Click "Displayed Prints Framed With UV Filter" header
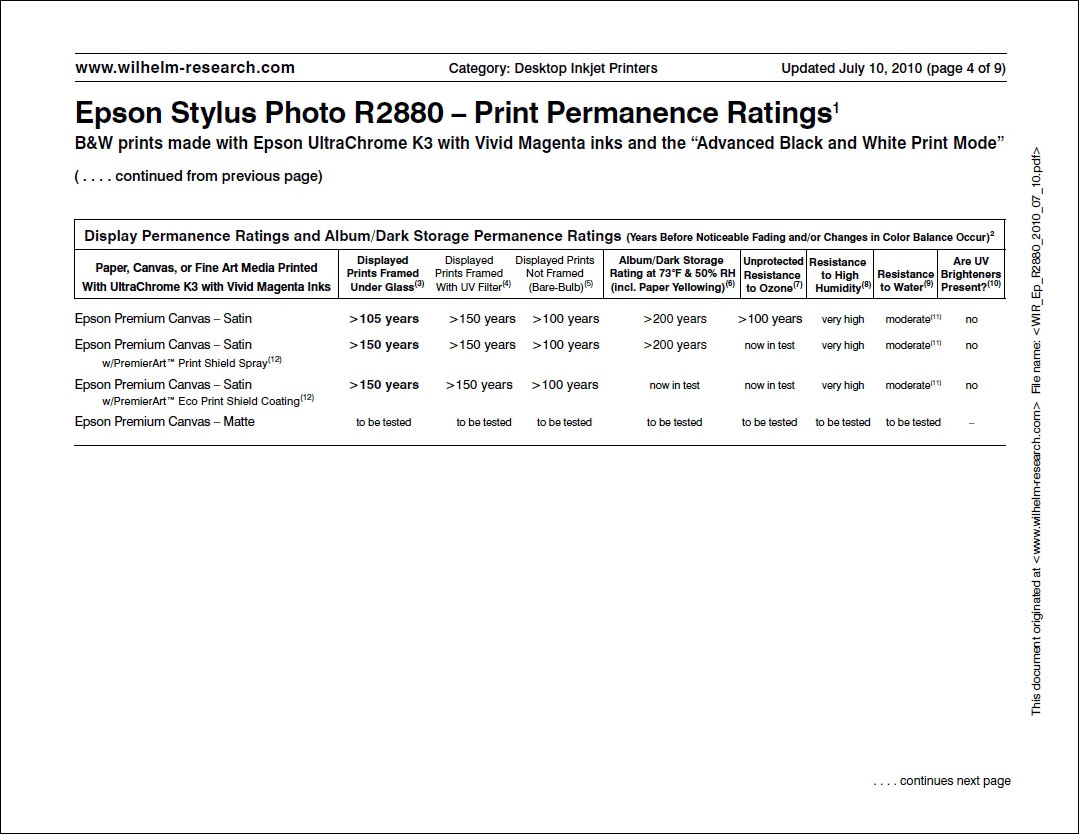This screenshot has width=1079, height=834. (x=473, y=274)
